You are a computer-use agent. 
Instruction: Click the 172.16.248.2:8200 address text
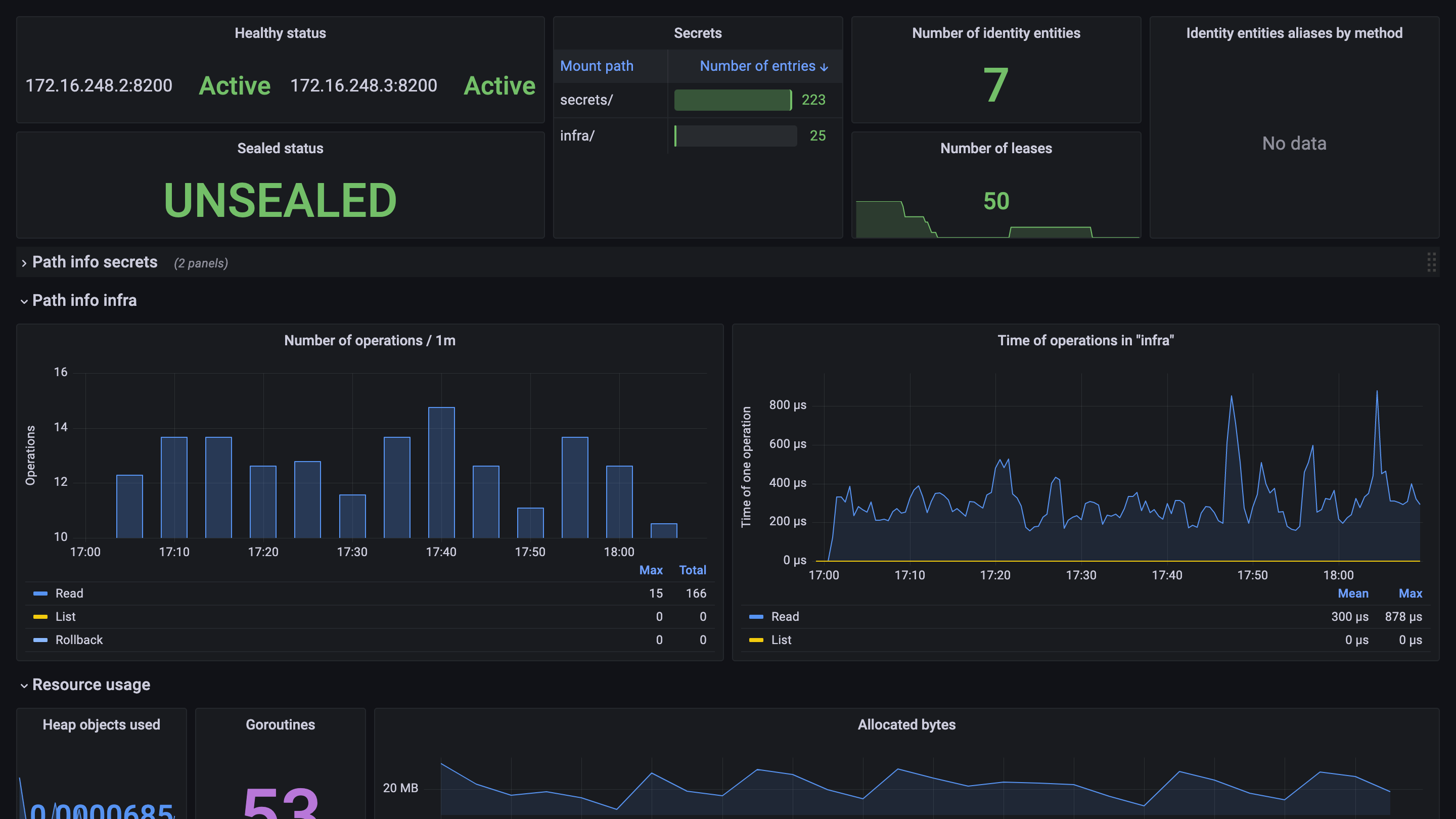[99, 85]
